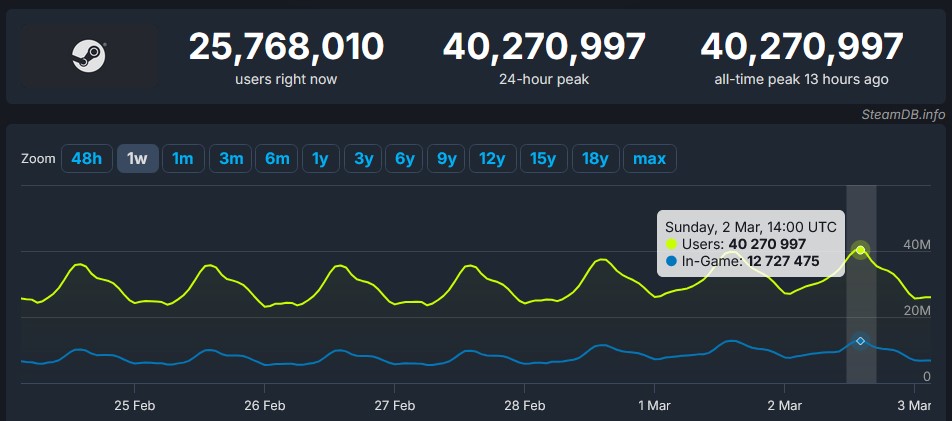The image size is (952, 421).
Task: Select the 1w zoom range
Action: pyautogui.click(x=138, y=159)
